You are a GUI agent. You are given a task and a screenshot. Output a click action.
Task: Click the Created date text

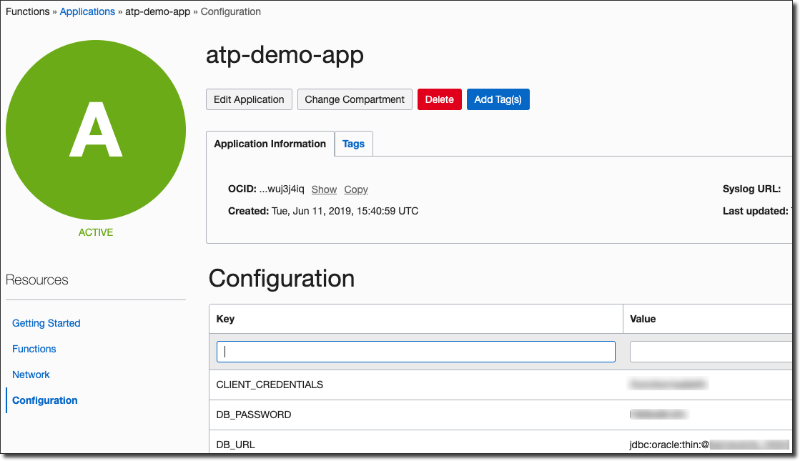323,211
